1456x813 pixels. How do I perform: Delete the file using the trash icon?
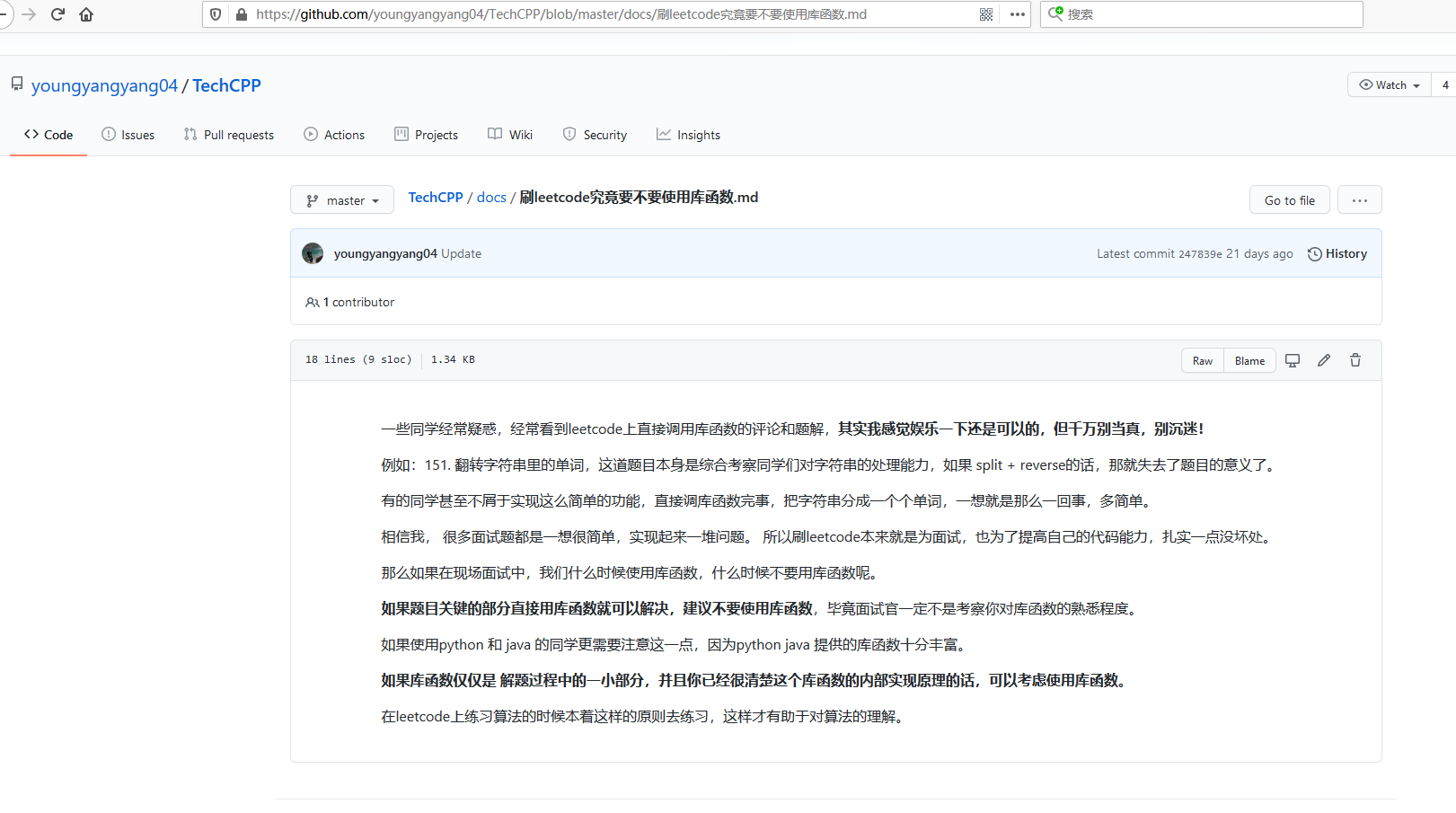1355,359
